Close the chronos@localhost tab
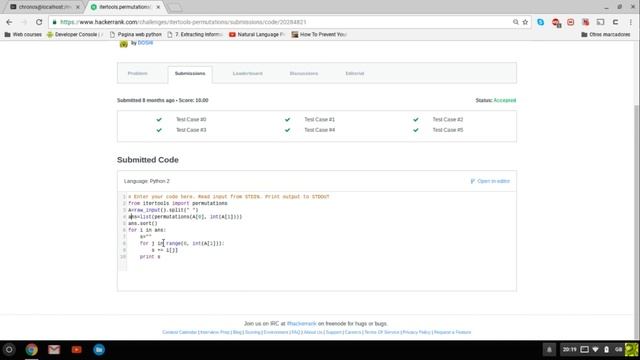This screenshot has width=640, height=360. [x=78, y=7]
